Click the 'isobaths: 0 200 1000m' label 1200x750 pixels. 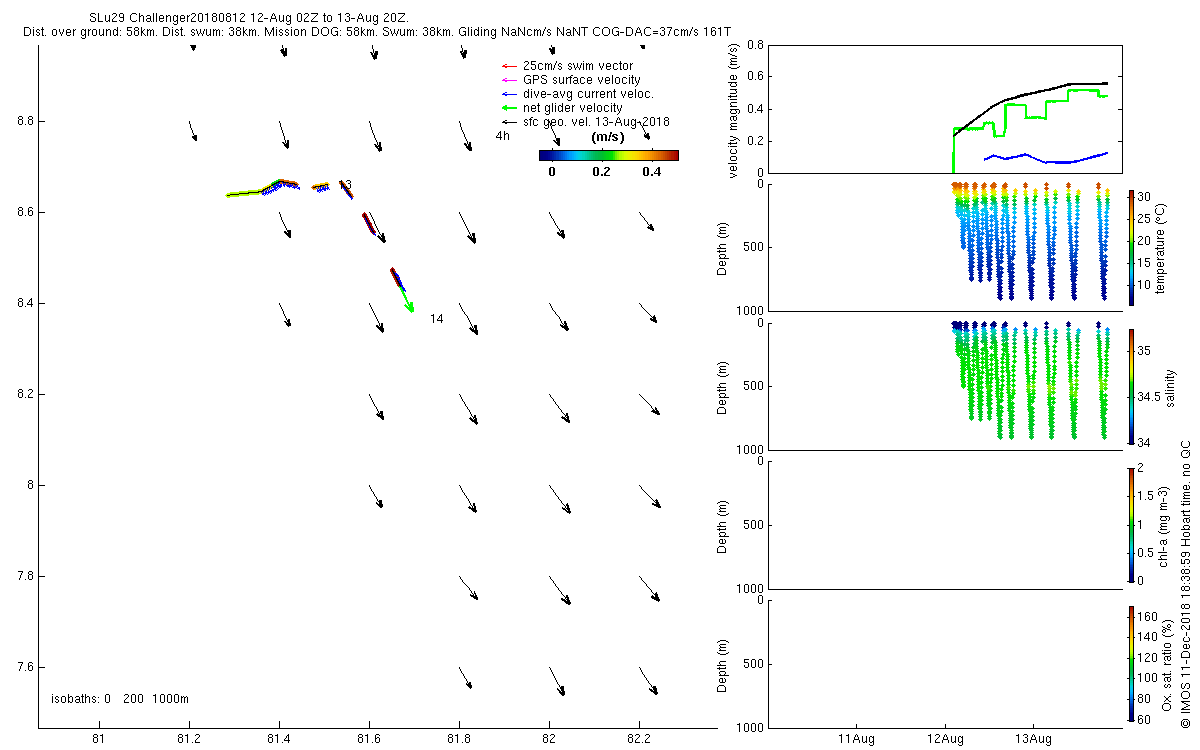click(x=119, y=698)
